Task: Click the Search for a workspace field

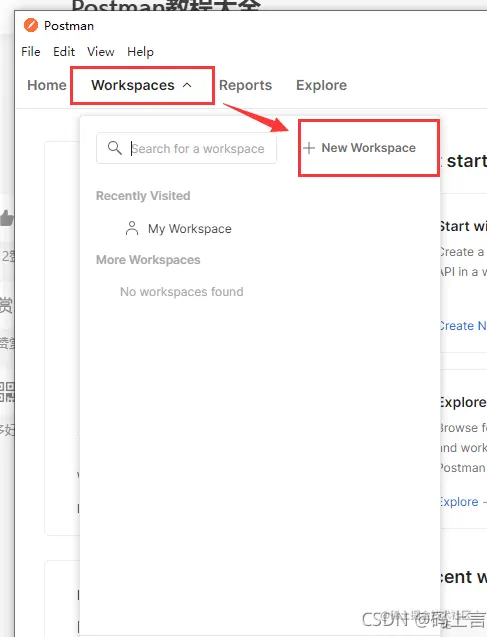Action: (x=186, y=148)
